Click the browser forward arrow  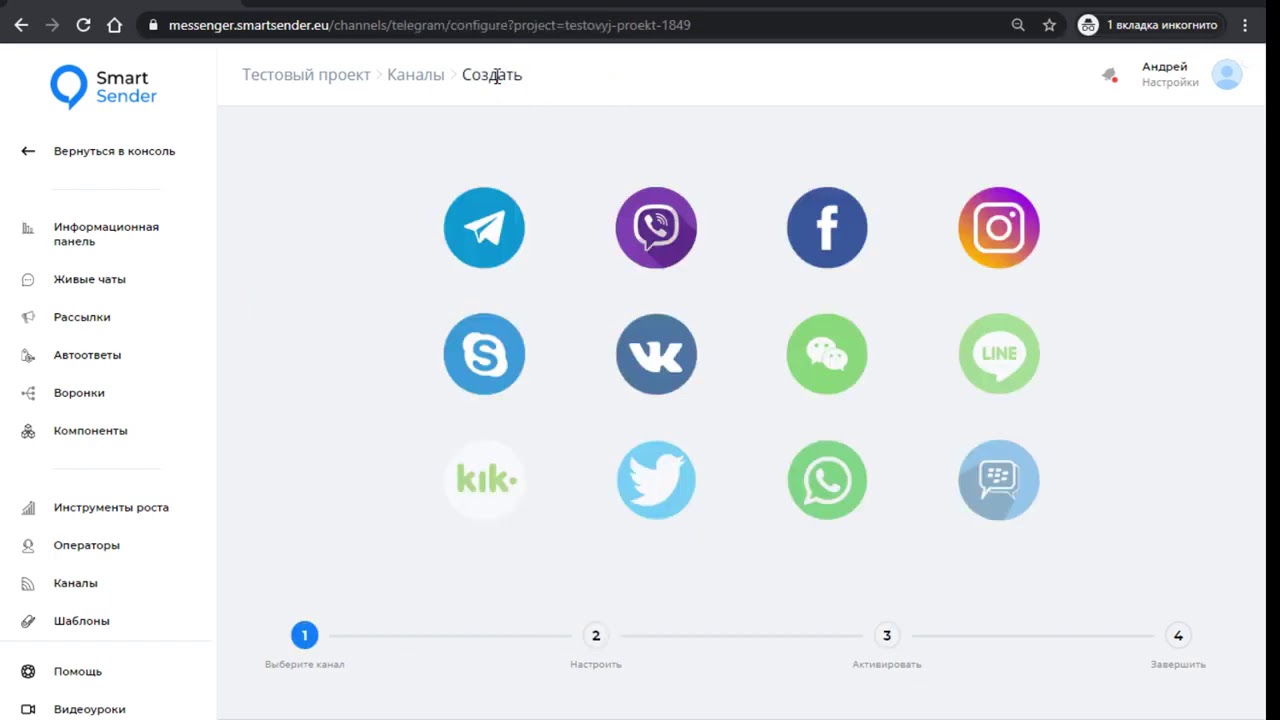(x=52, y=25)
